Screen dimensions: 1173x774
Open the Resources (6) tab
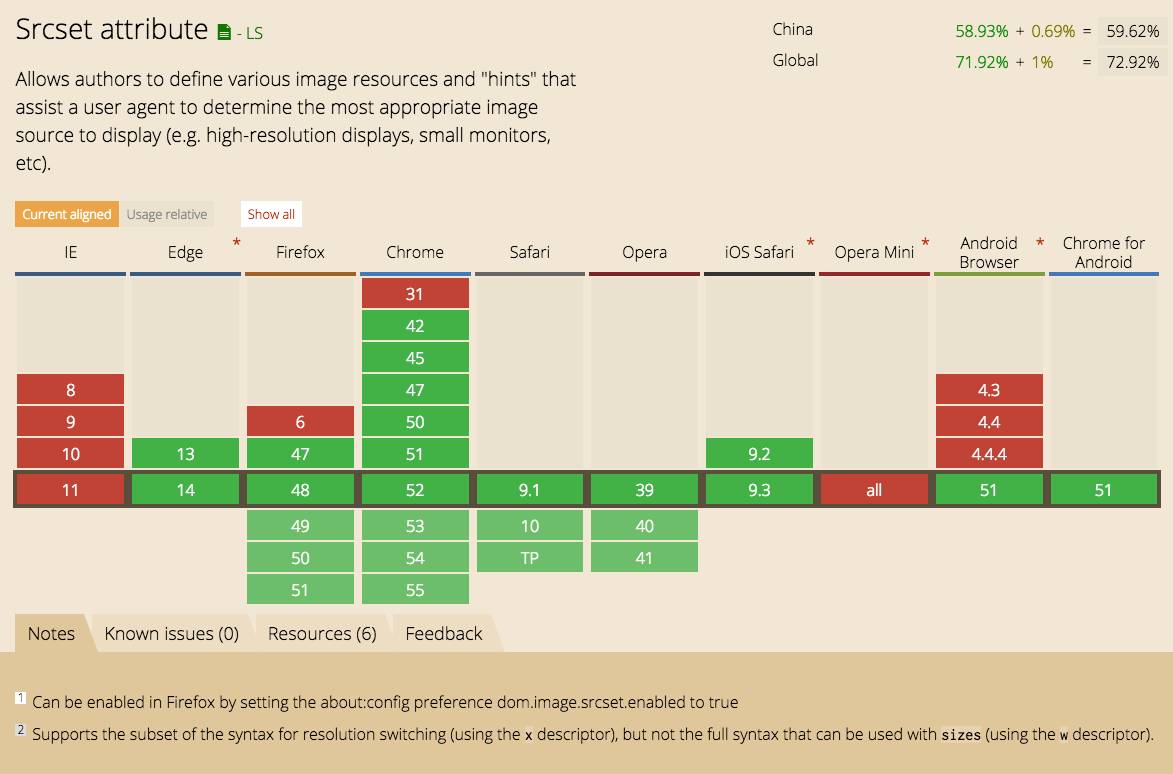coord(322,633)
